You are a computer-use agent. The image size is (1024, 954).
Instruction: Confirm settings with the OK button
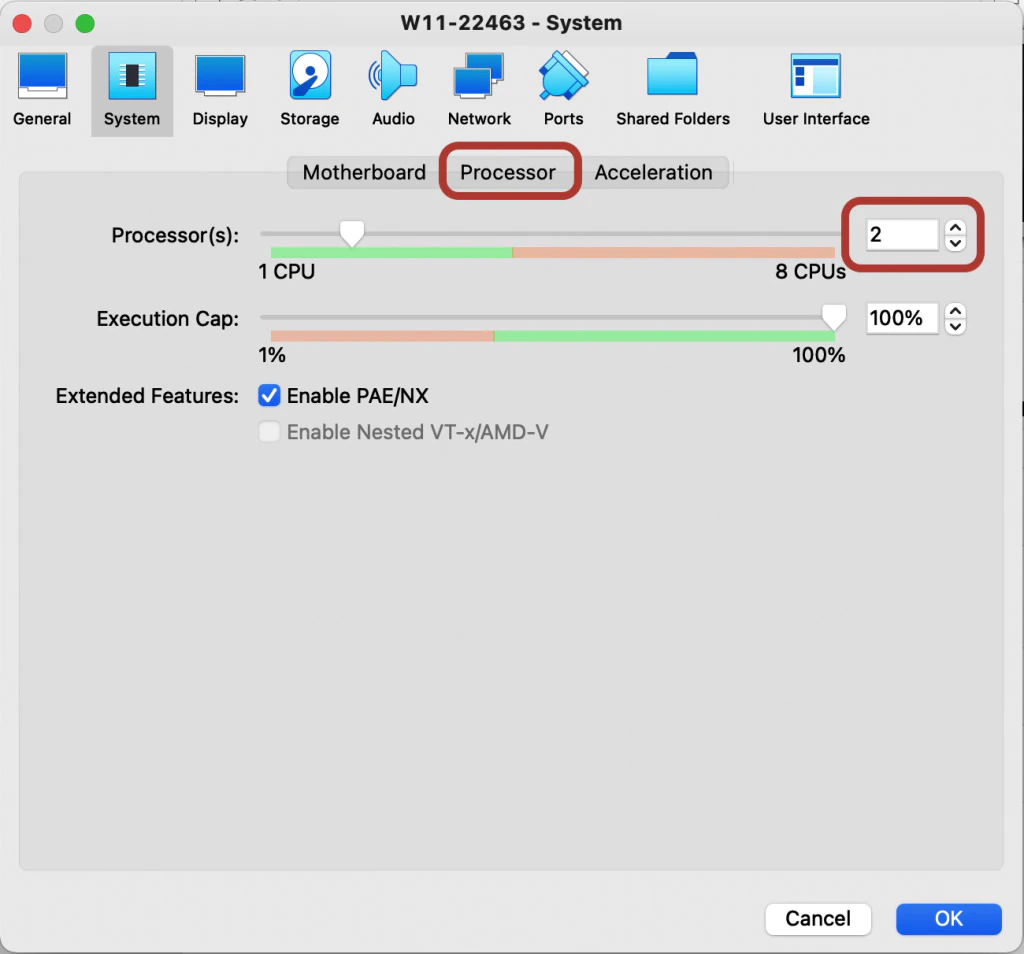(949, 919)
